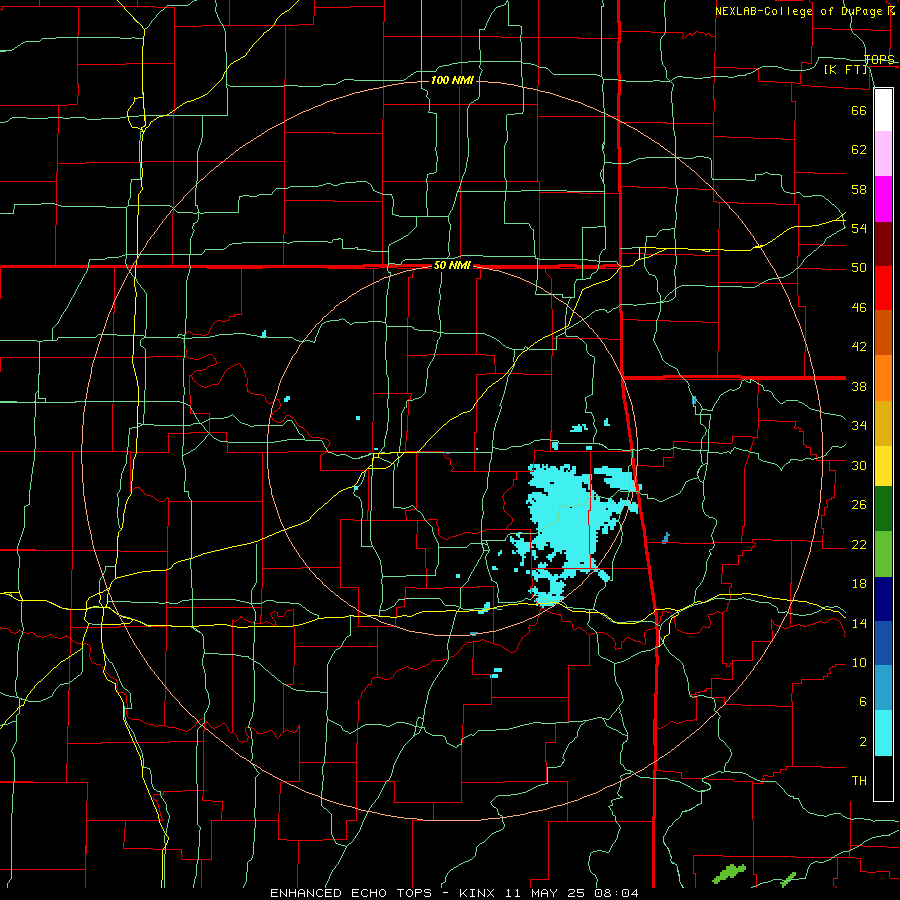
Task: Click the yellow swatch between 34 and 30
Action: pos(883,466)
